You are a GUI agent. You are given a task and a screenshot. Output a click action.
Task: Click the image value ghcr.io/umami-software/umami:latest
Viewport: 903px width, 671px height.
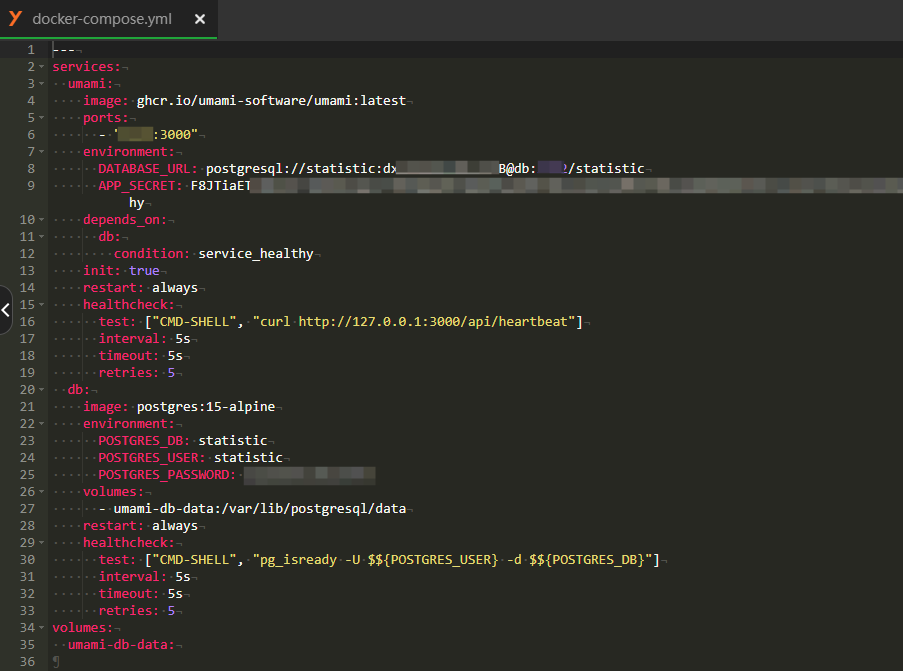(271, 101)
